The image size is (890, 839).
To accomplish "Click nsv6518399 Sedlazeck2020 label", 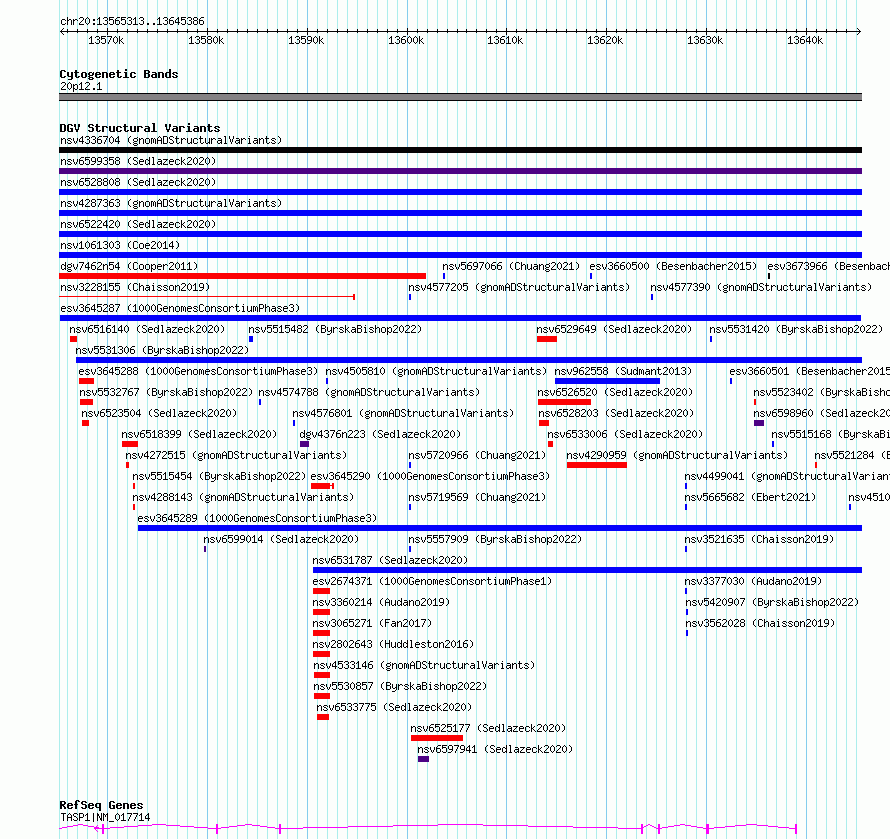I will 199,434.
